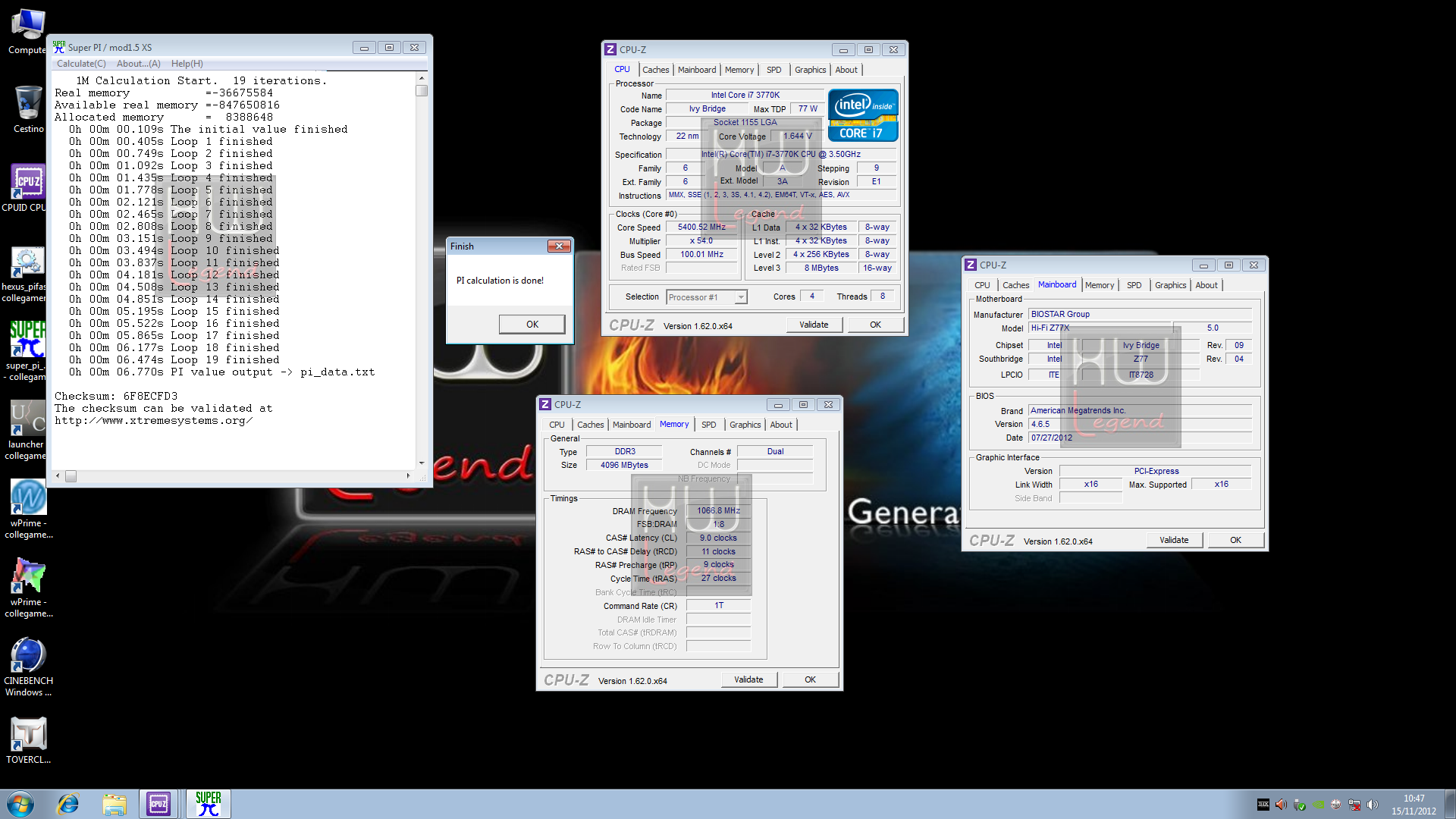Image resolution: width=1456 pixels, height=819 pixels.
Task: Open the Cestino recycle bin icon
Action: 28,110
